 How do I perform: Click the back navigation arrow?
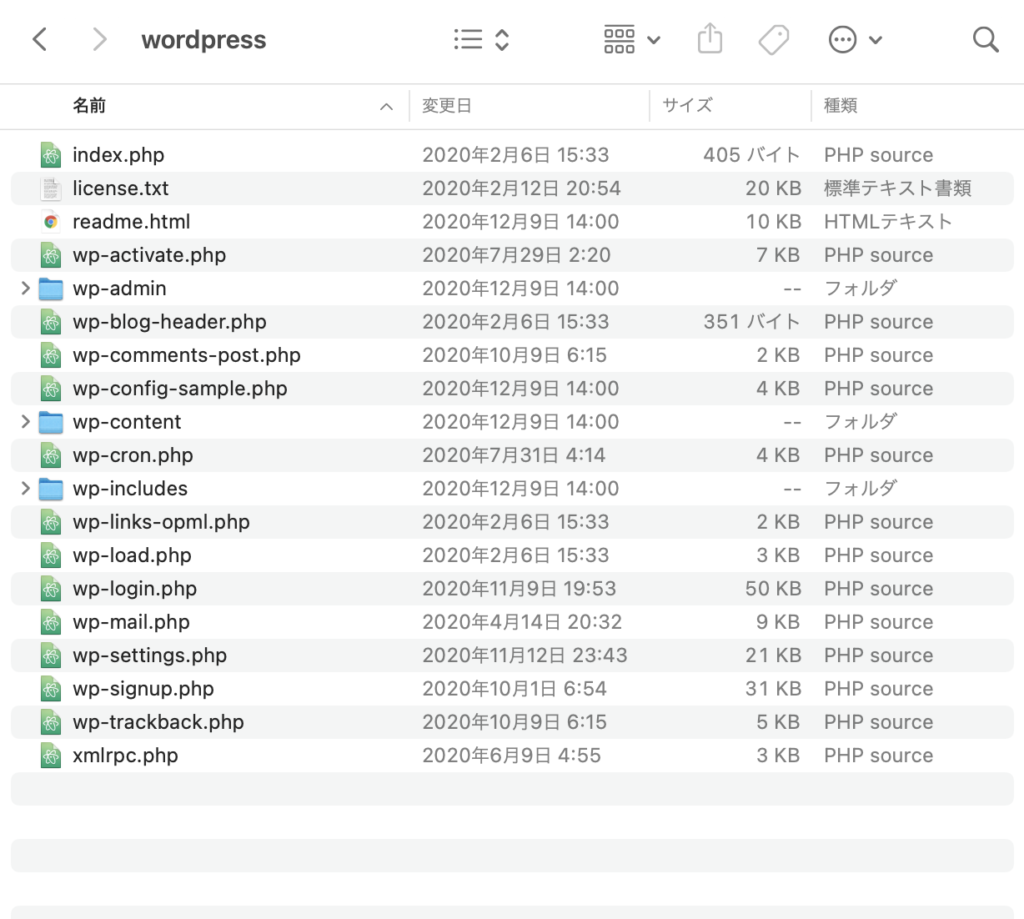40,40
